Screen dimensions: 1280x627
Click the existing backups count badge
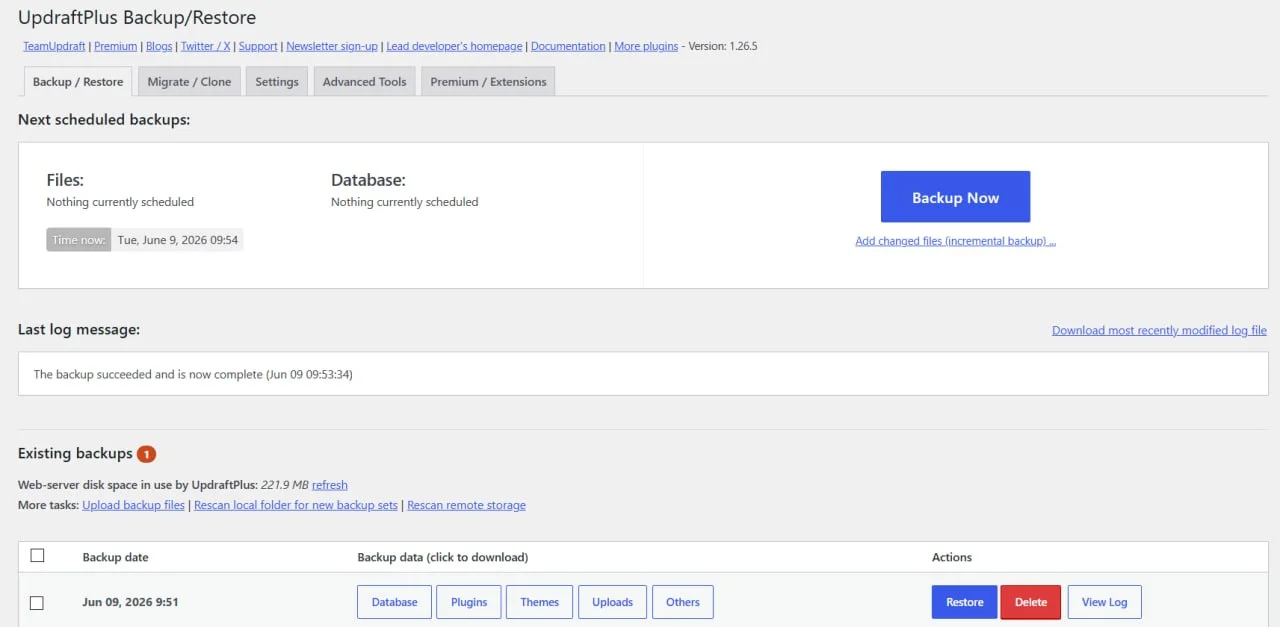146,454
